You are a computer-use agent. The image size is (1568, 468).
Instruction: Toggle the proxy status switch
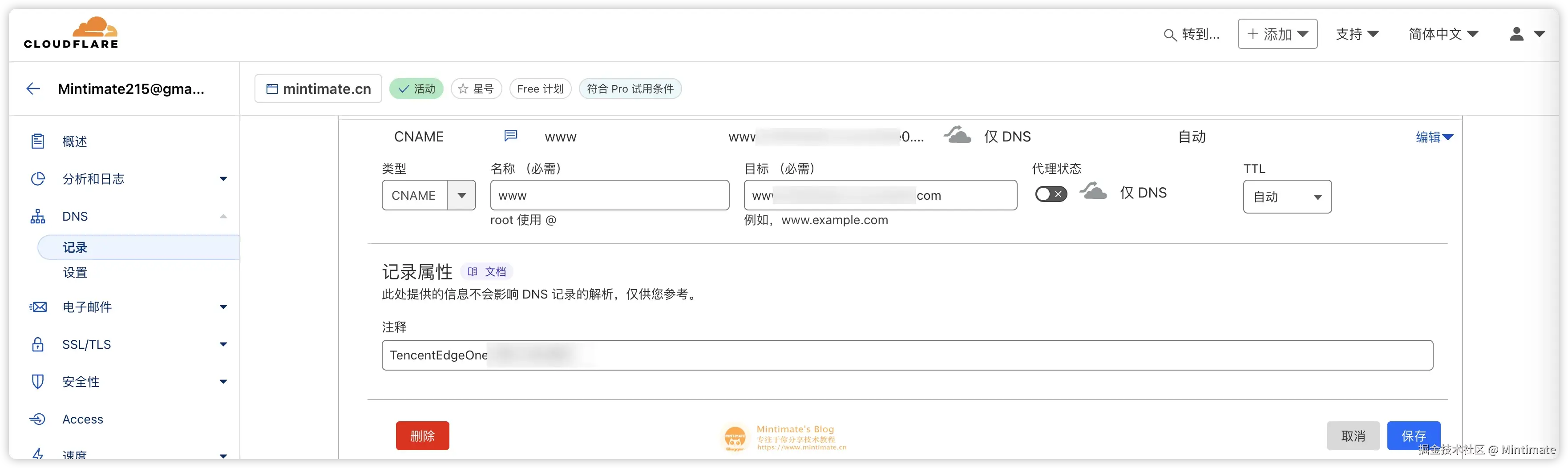coord(1051,194)
